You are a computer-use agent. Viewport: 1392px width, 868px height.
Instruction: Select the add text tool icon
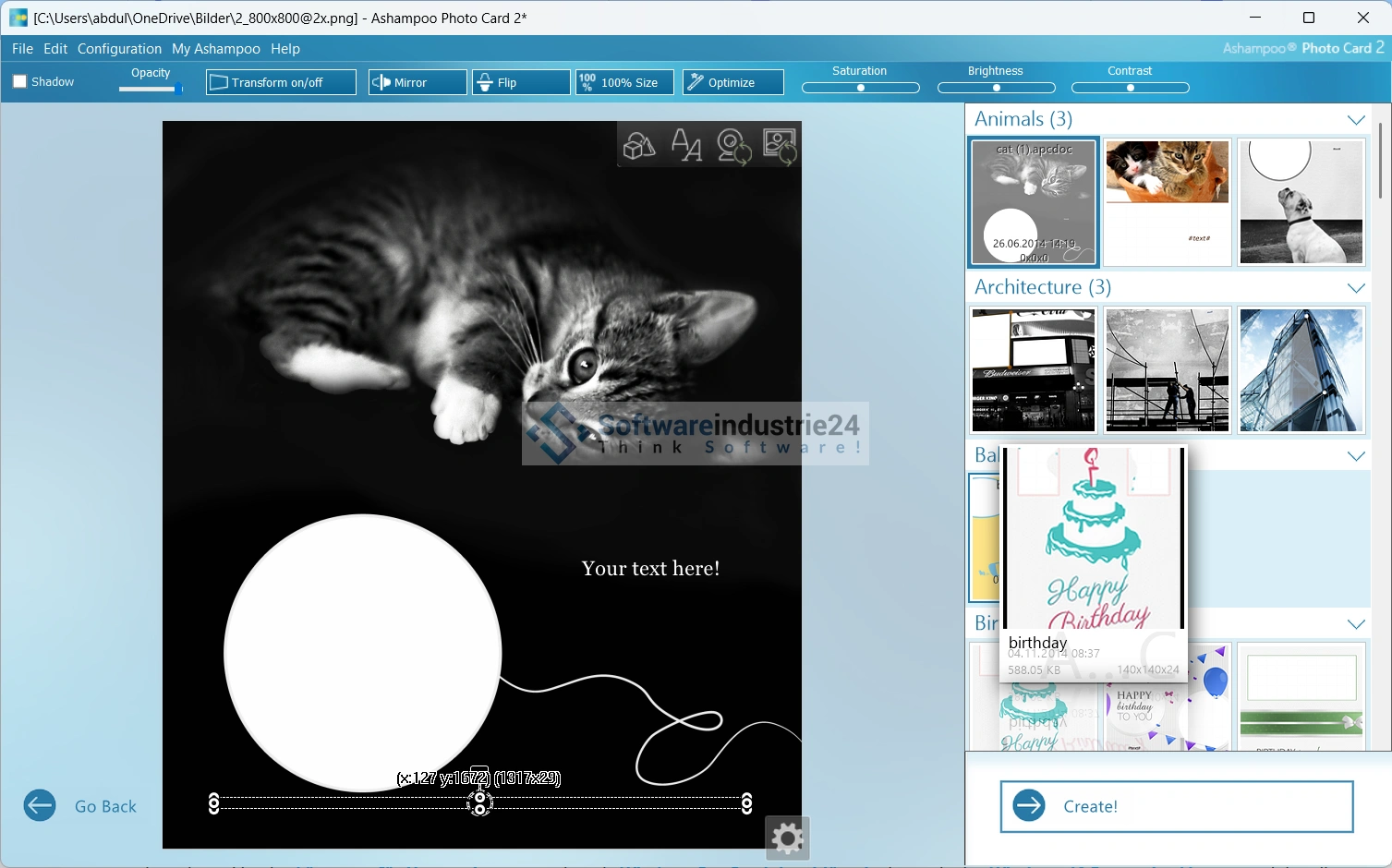pos(686,146)
